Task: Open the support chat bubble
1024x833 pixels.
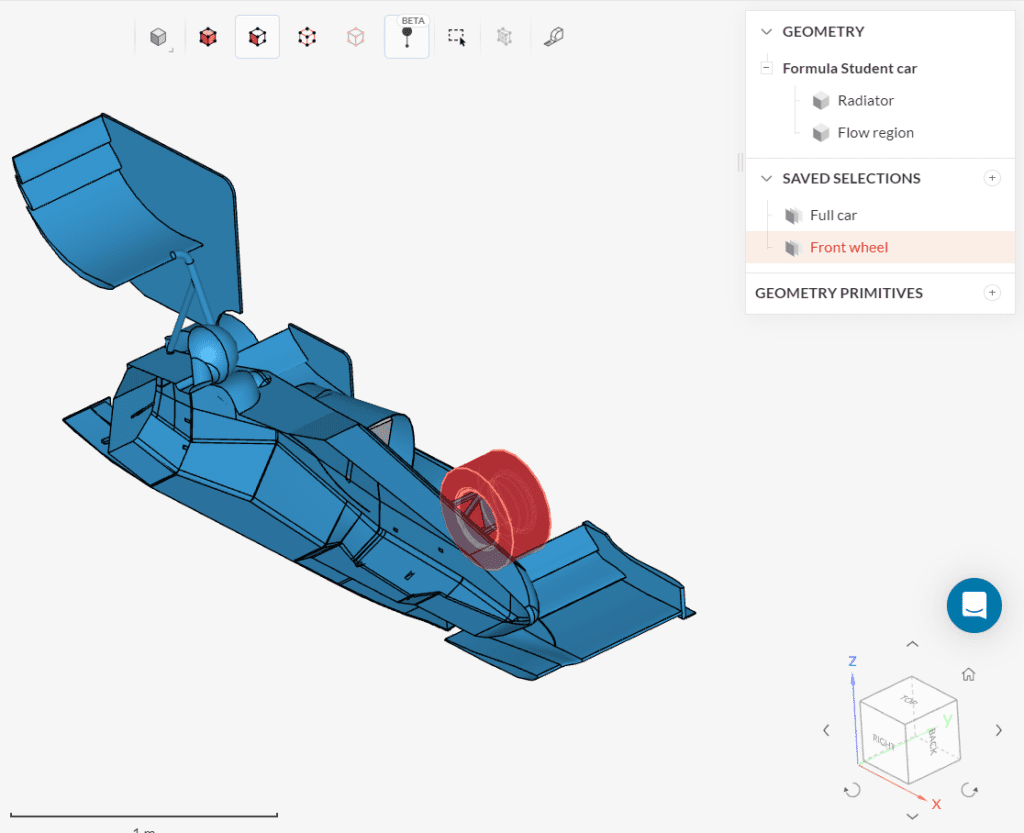Action: click(973, 605)
